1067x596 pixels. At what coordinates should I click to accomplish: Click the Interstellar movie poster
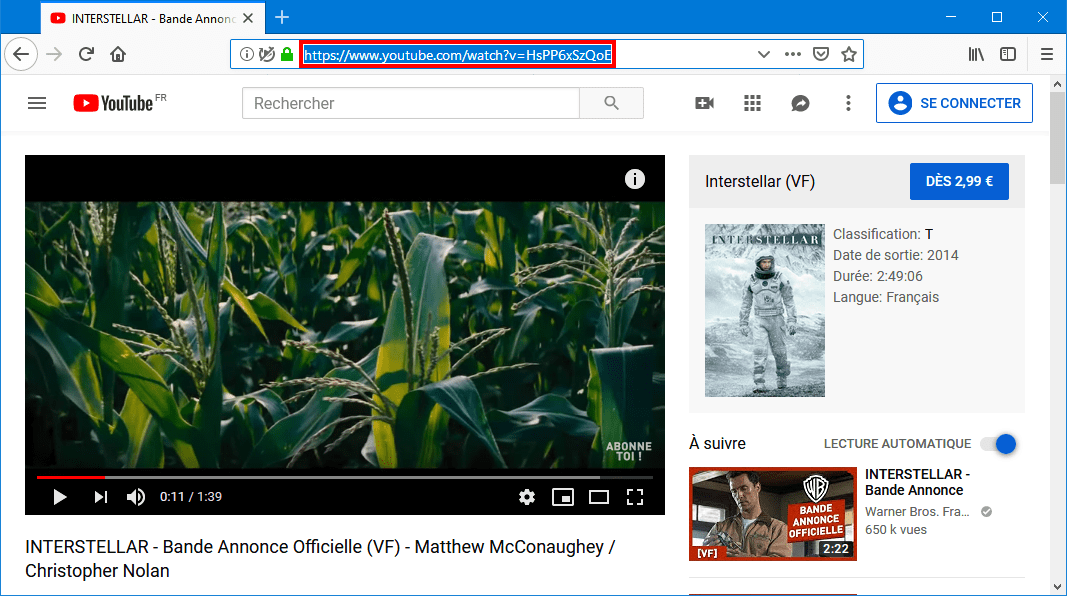[765, 311]
